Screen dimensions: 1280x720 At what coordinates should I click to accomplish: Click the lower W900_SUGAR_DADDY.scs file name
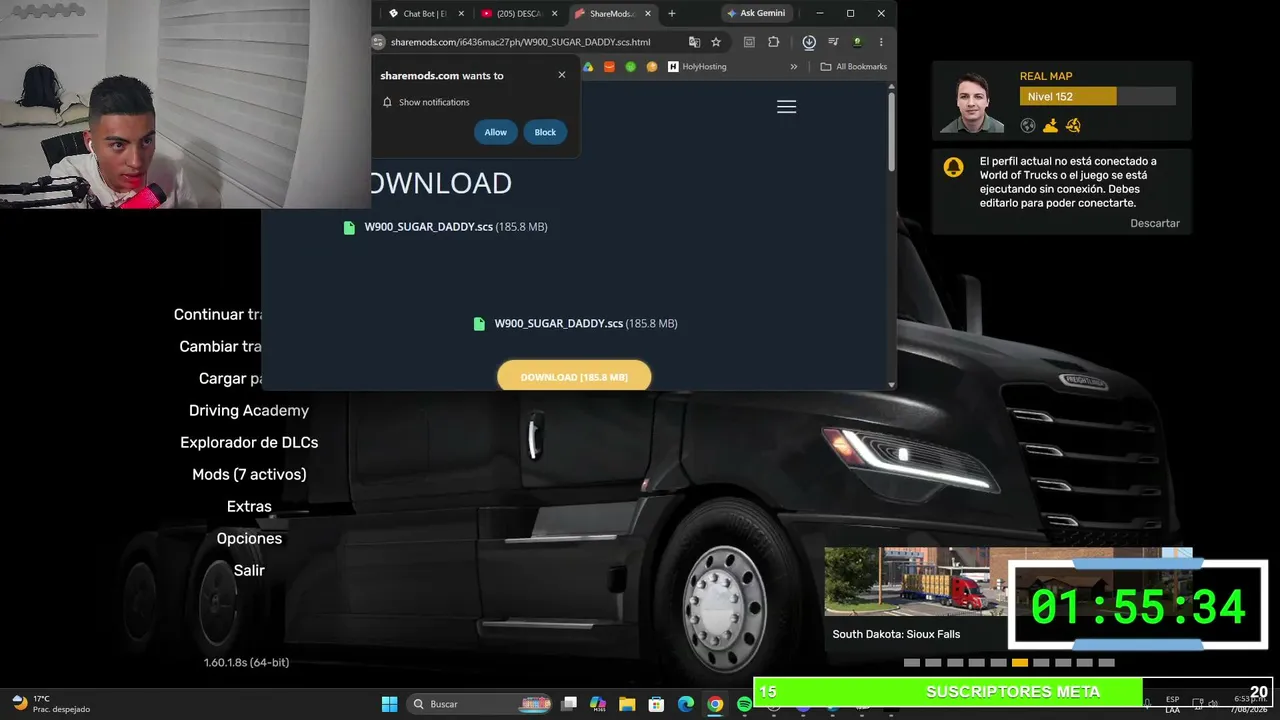[x=558, y=324]
